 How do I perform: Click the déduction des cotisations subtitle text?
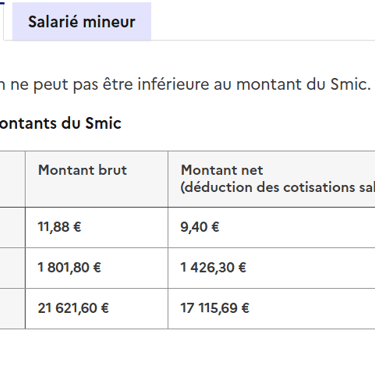[278, 187]
